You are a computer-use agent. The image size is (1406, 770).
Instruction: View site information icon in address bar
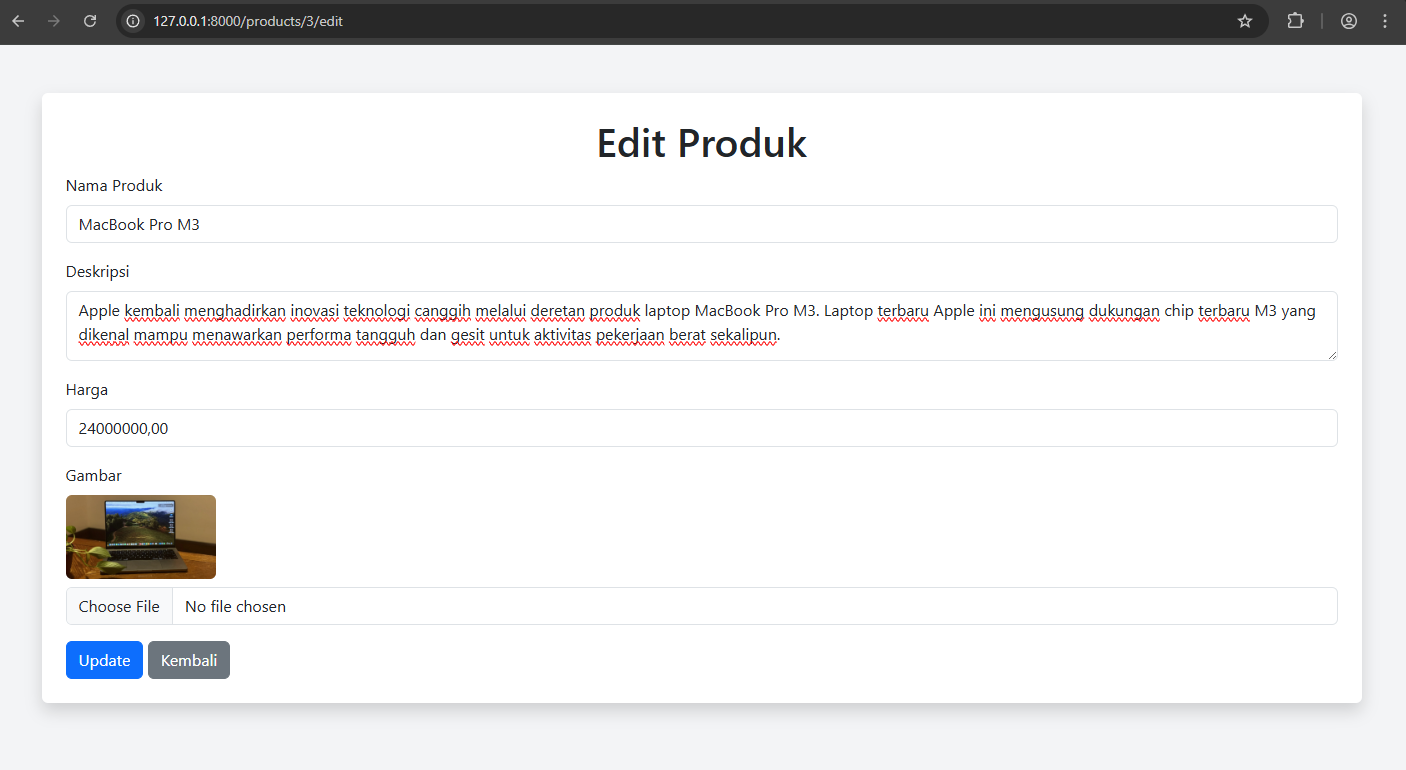(133, 21)
